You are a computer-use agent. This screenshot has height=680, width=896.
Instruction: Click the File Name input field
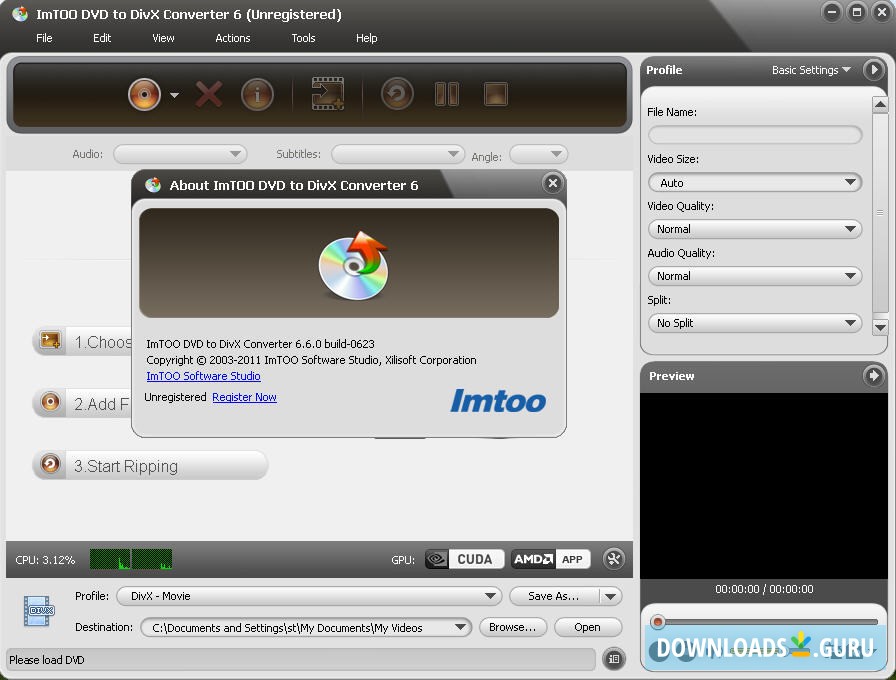pos(755,135)
